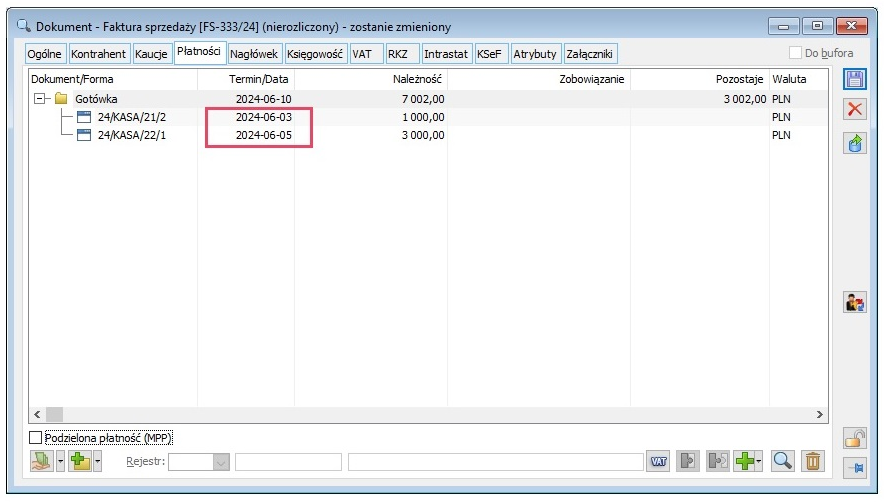Image resolution: width=884 pixels, height=502 pixels.
Task: Click the scrollbar left arrow
Action: (x=37, y=415)
